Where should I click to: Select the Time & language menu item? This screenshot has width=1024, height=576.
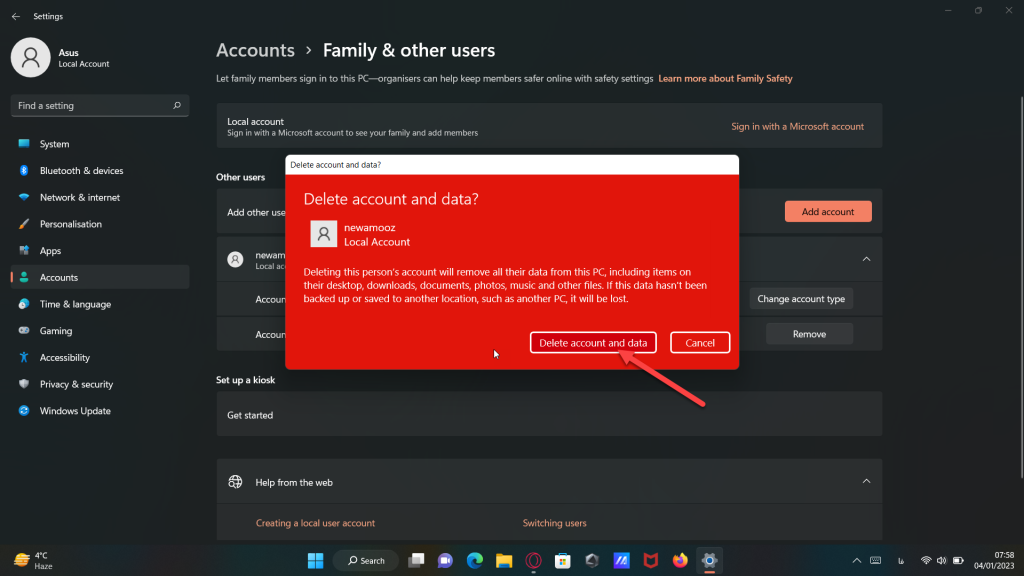click(x=75, y=304)
